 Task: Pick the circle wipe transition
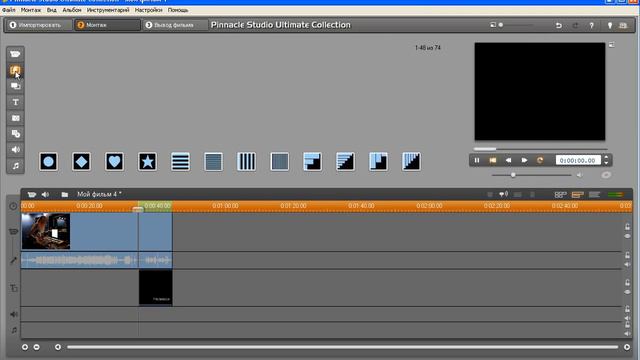48,162
